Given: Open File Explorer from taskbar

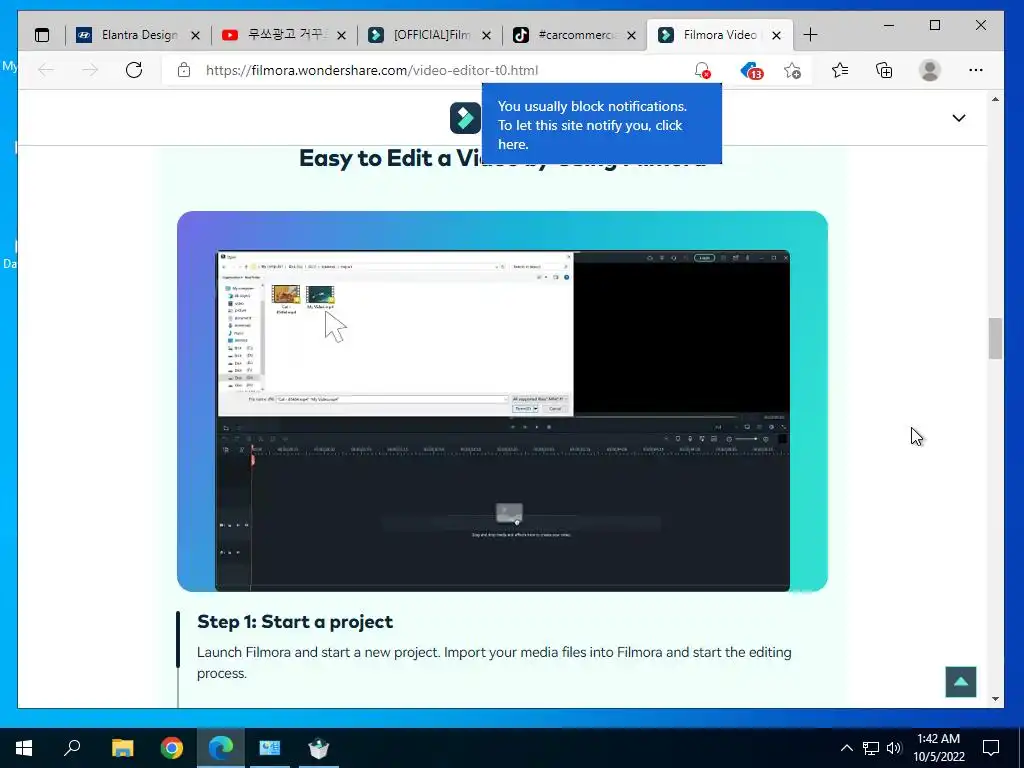Looking at the screenshot, I should [x=122, y=748].
